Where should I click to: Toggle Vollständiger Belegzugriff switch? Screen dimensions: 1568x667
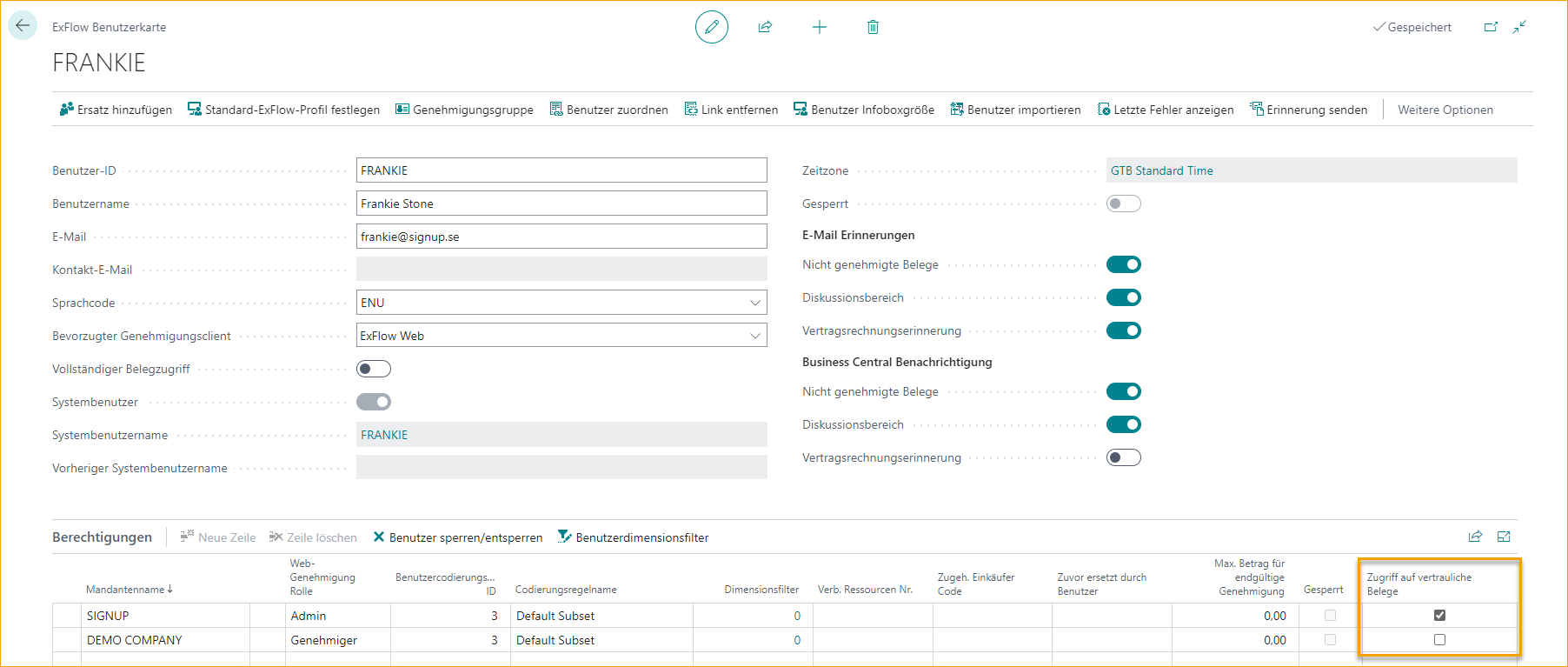[374, 369]
